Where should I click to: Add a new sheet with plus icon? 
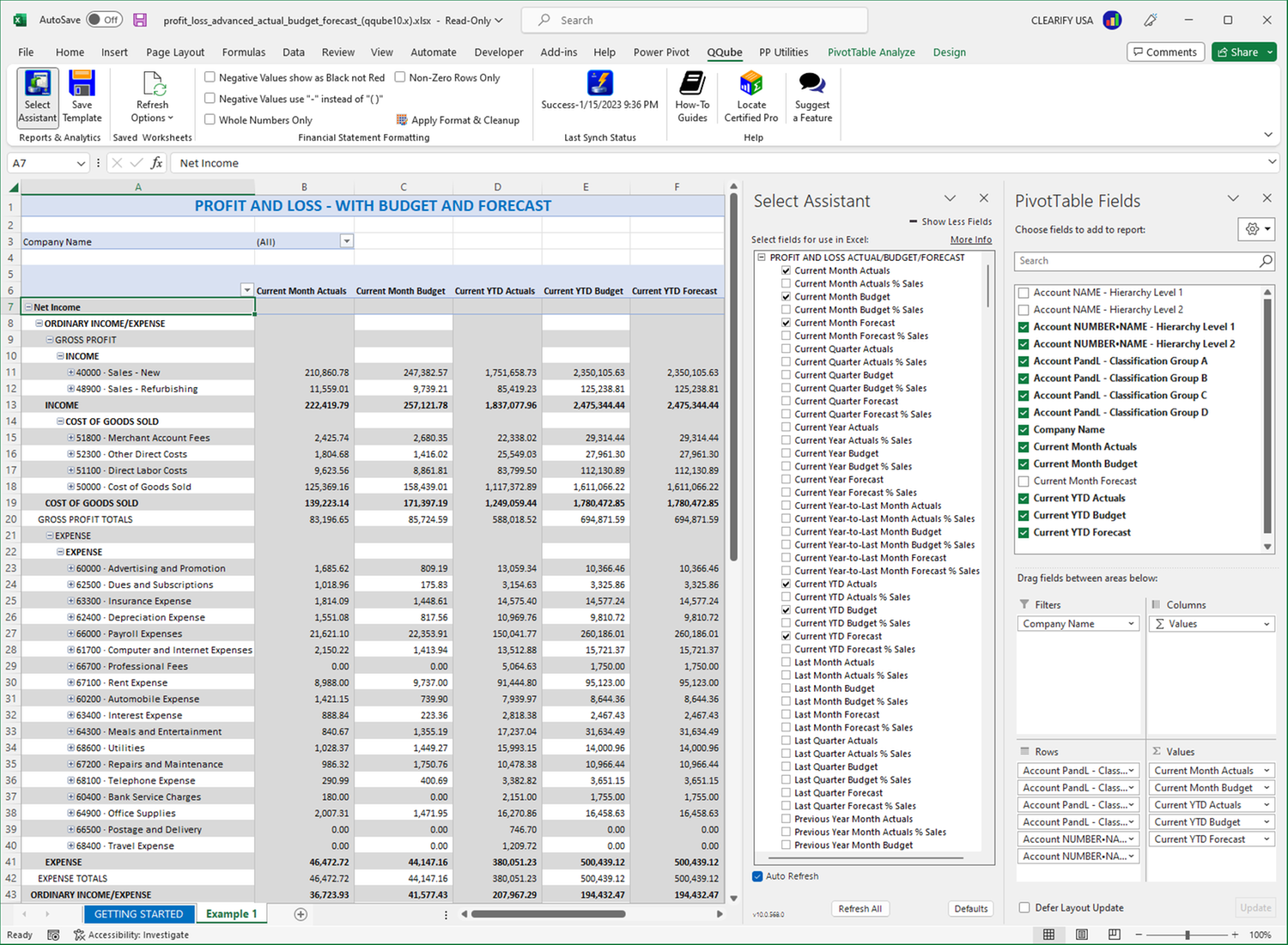[x=301, y=914]
